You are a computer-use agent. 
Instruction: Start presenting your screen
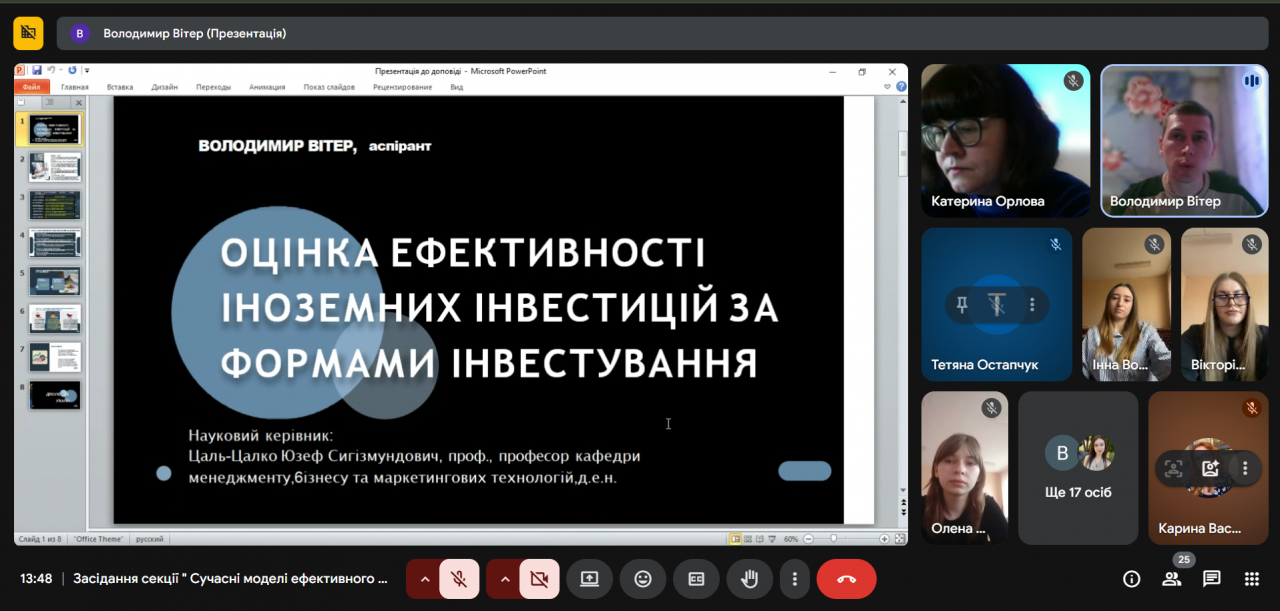[x=589, y=579]
